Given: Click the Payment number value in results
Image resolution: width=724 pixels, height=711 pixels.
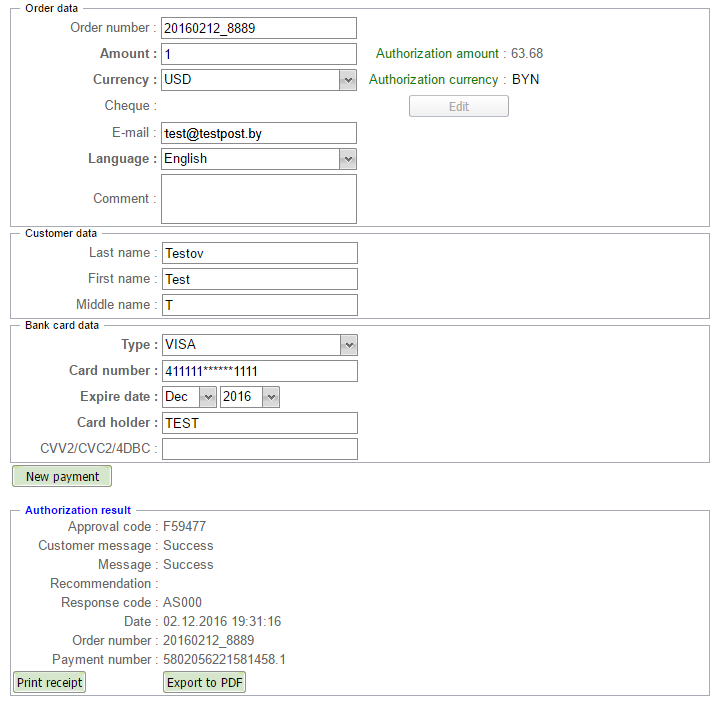Looking at the screenshot, I should coord(224,660).
